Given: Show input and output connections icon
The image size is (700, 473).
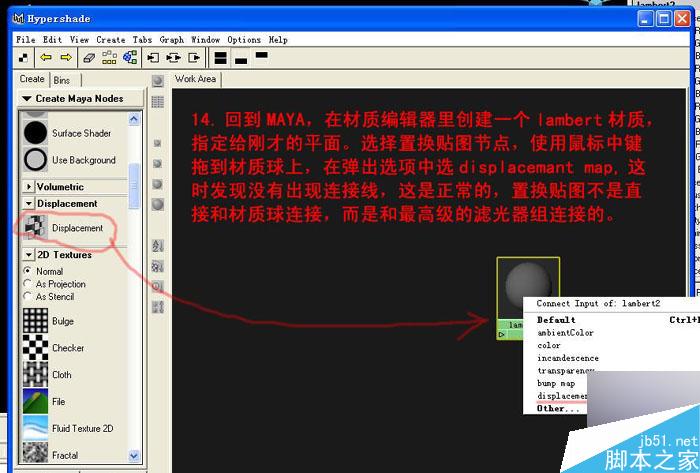Looking at the screenshot, I should pyautogui.click(x=173, y=58).
